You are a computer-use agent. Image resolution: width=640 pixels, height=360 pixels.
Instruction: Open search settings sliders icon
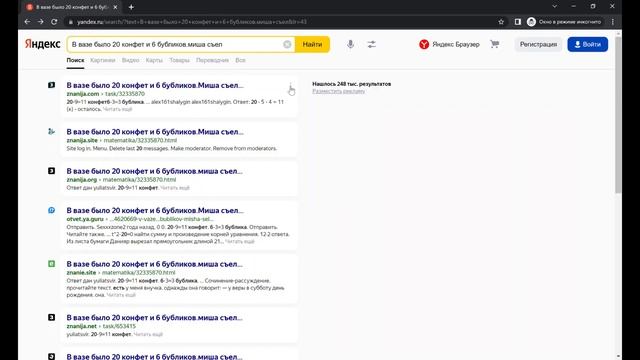(371, 44)
